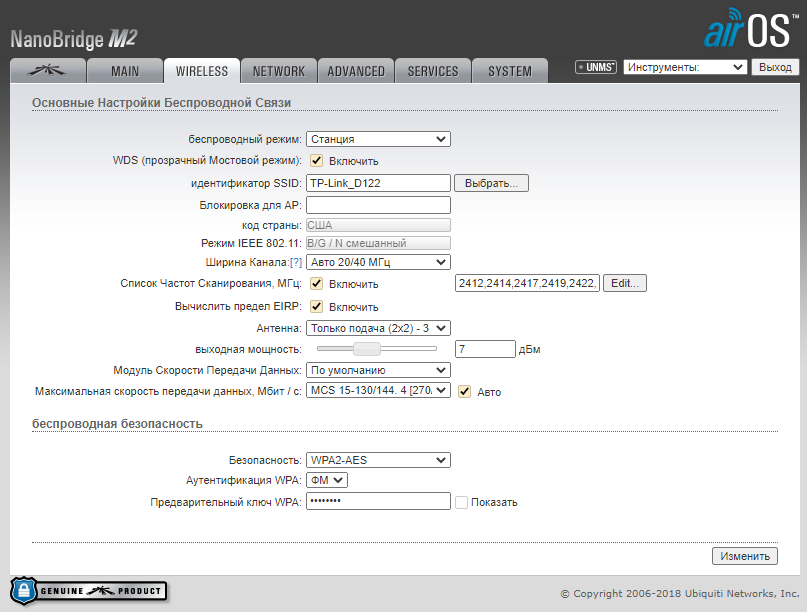Uncheck Авто max data rate checkbox

464,392
